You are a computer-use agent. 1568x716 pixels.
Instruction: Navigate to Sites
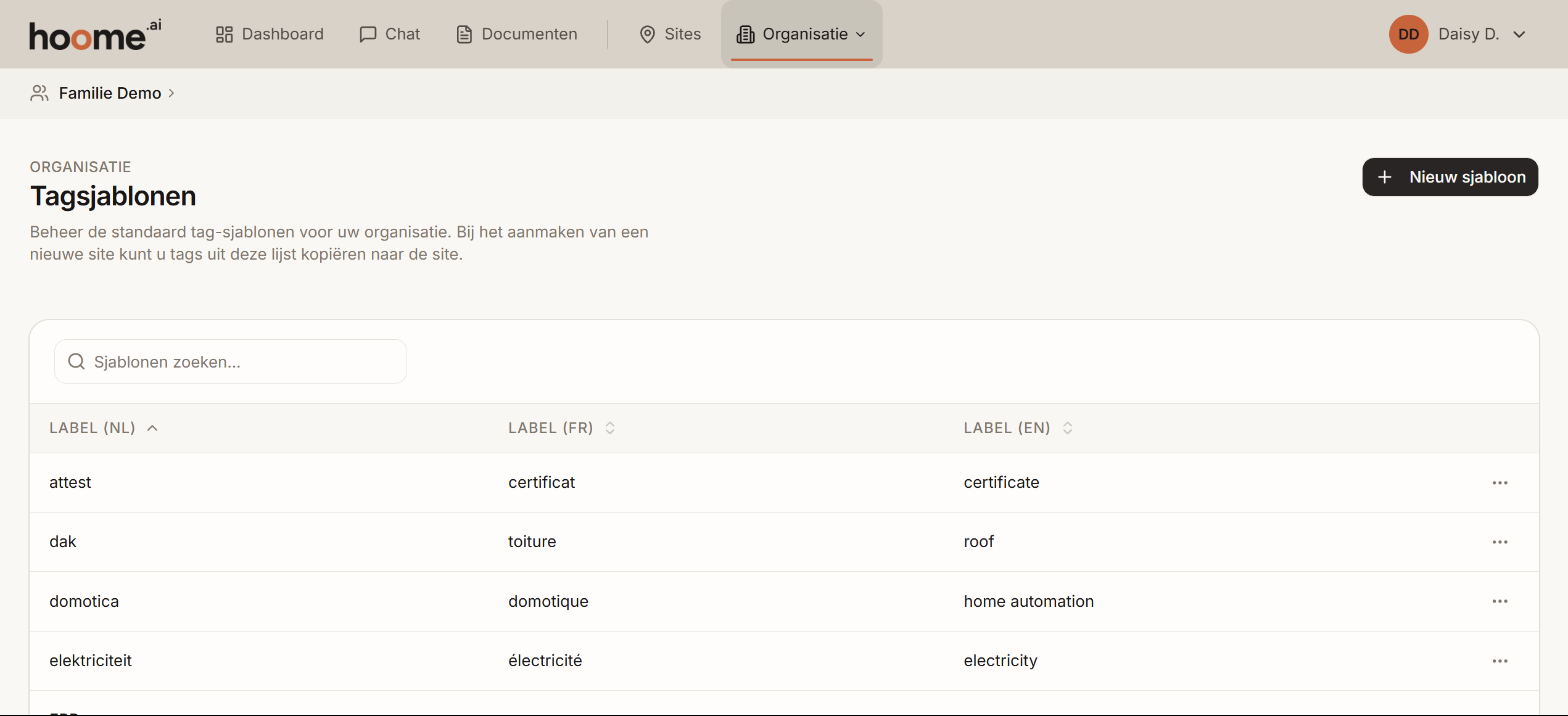(670, 34)
